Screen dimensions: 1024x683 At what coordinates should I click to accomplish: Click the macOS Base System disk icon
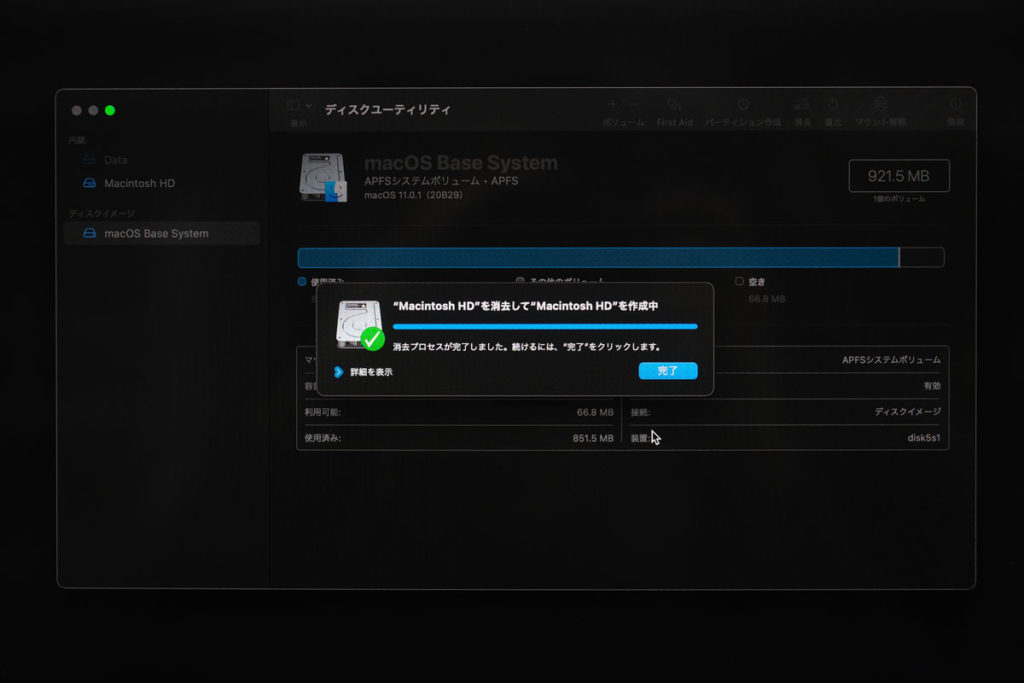point(323,178)
